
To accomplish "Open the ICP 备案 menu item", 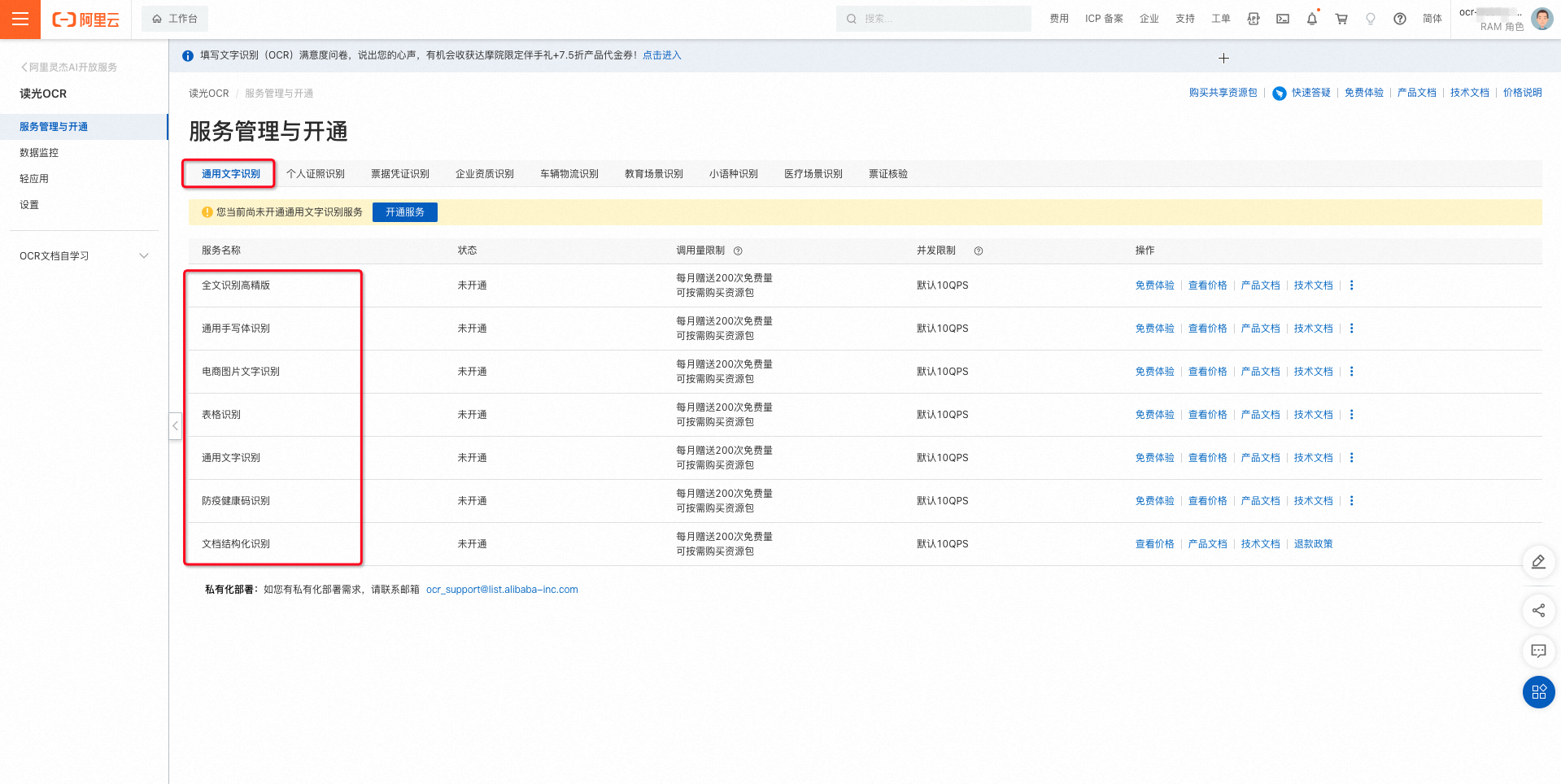I will [x=1104, y=19].
